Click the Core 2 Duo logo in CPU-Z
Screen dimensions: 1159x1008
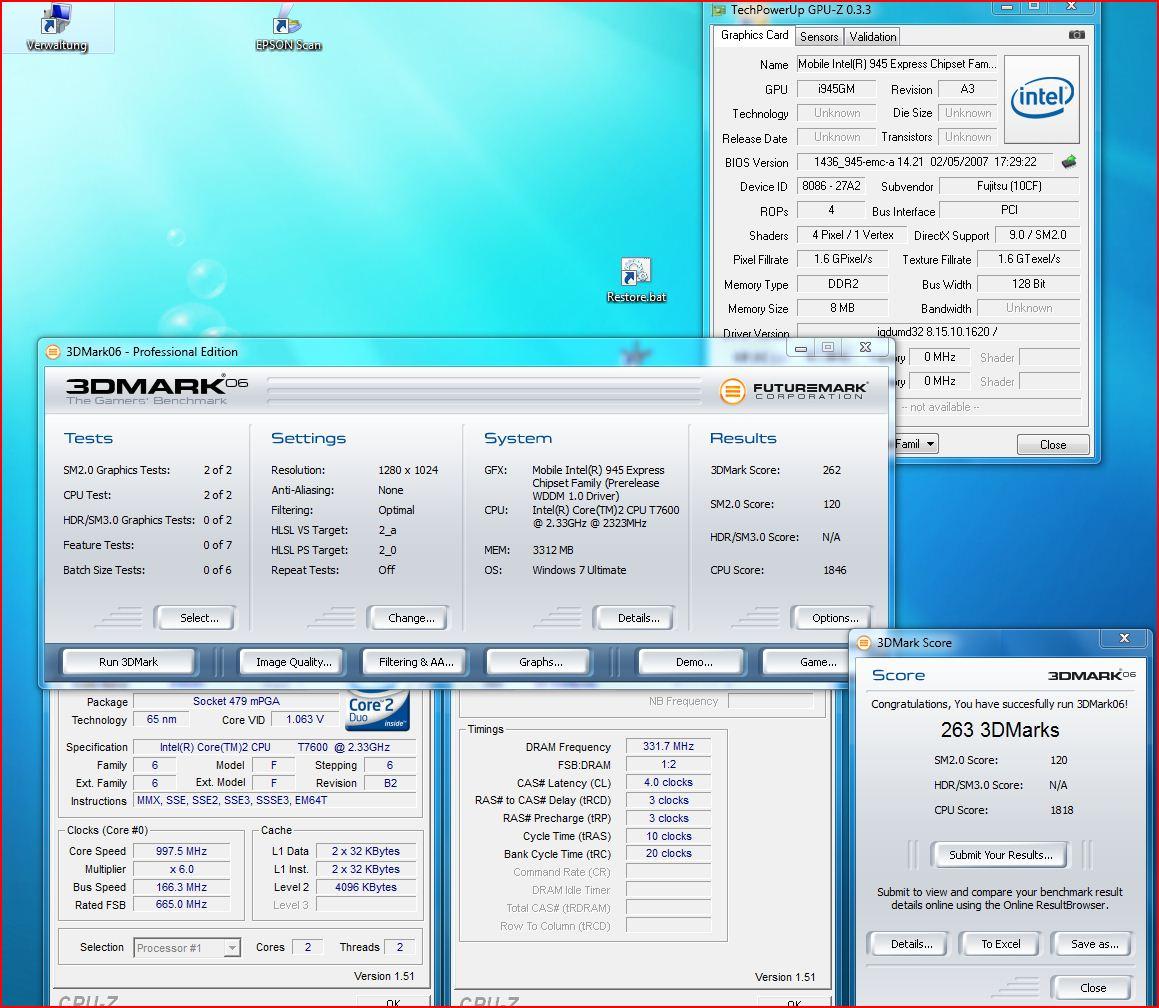377,711
